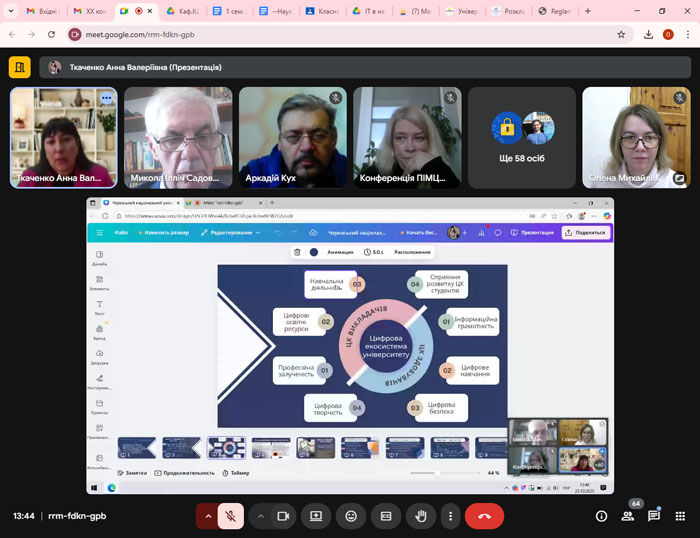Show the participants list
The image size is (700, 538).
point(628,516)
